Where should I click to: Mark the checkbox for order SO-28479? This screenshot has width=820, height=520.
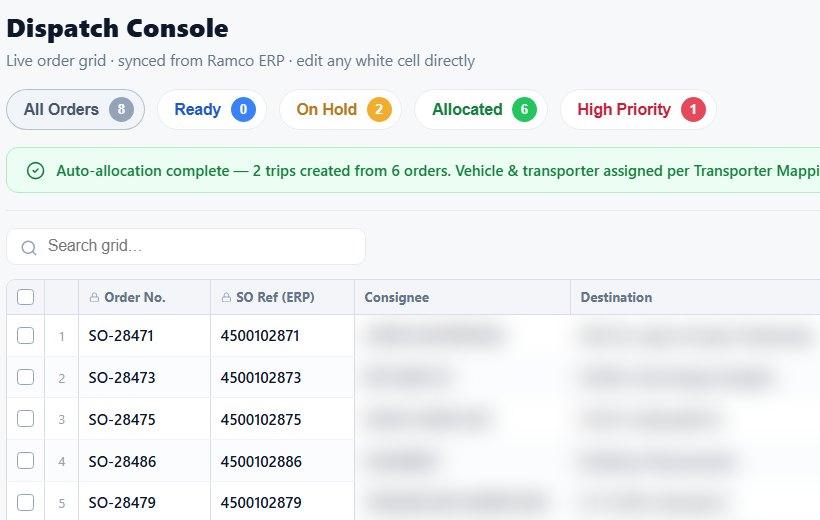[26, 502]
